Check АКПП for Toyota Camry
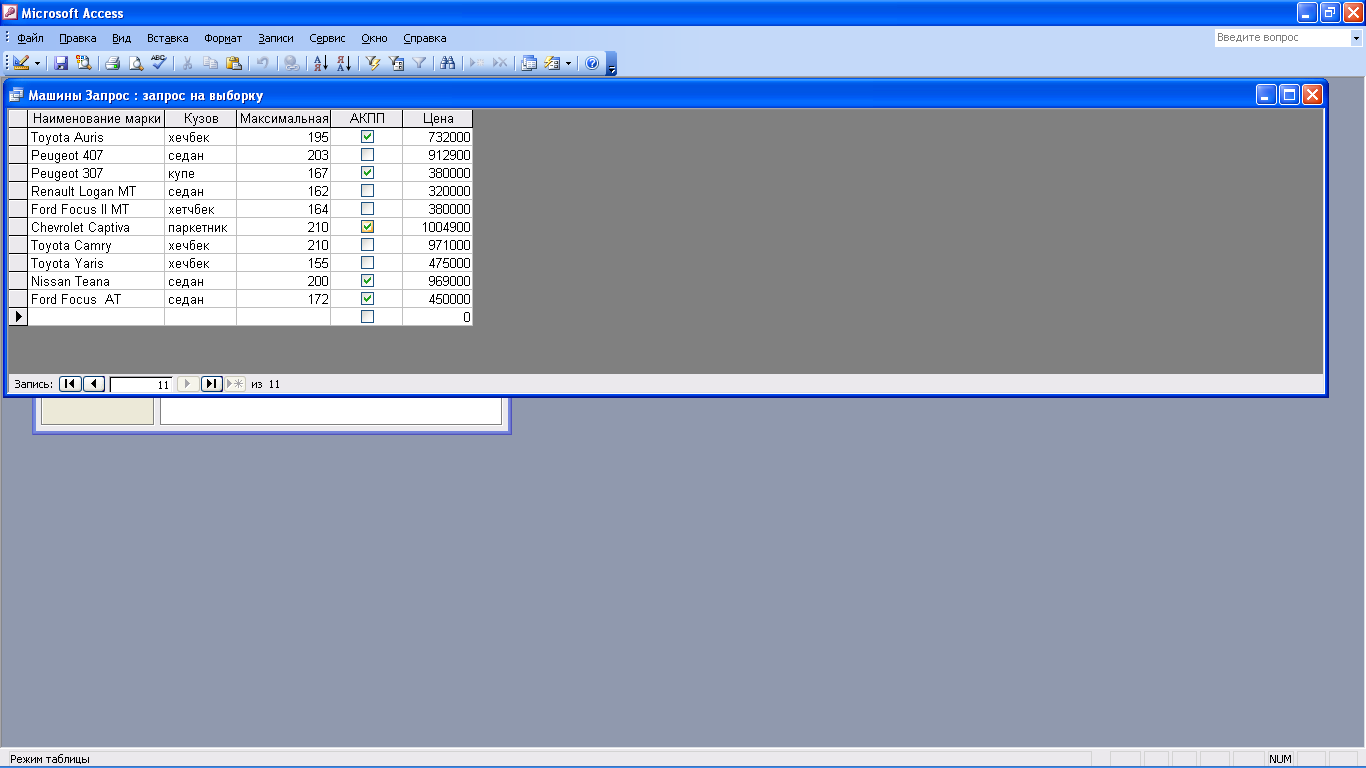This screenshot has height=768, width=1366. pos(367,245)
